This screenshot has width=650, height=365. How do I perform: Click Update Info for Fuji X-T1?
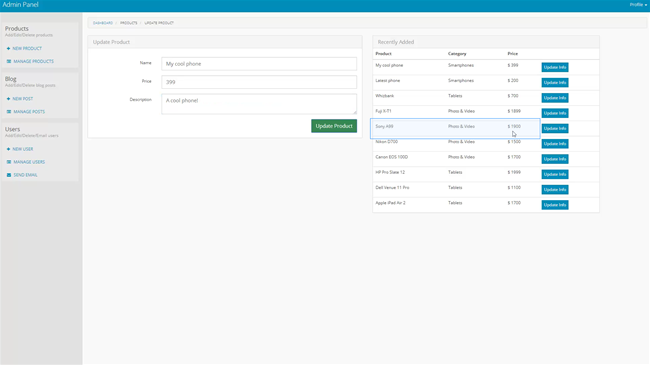click(555, 113)
